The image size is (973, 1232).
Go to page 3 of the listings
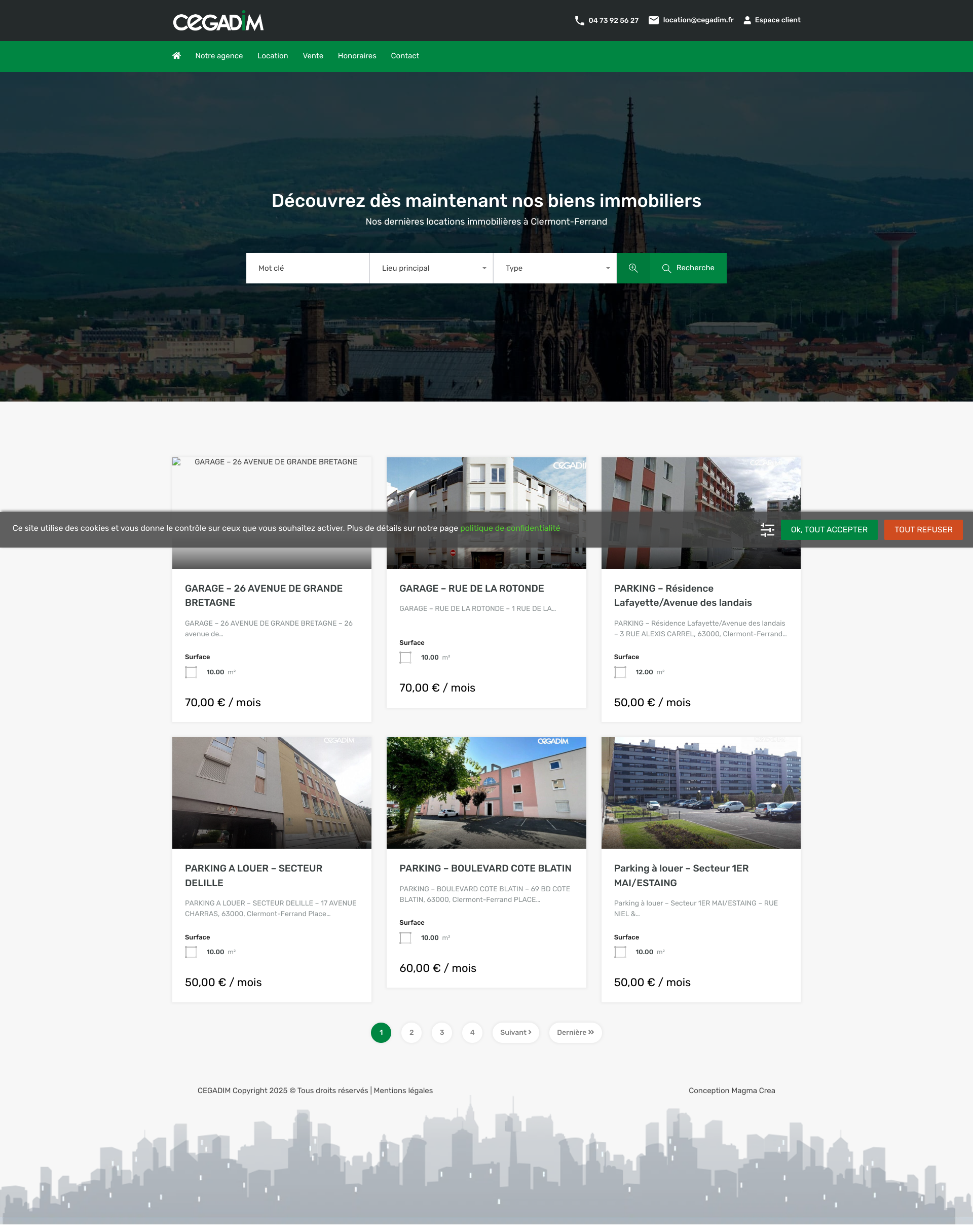441,1033
